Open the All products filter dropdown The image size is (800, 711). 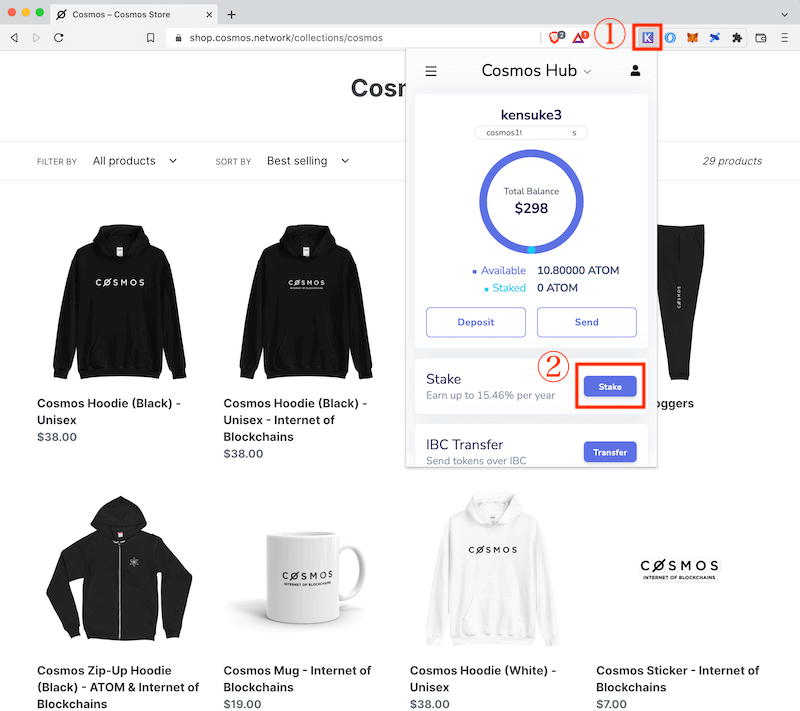tap(135, 161)
